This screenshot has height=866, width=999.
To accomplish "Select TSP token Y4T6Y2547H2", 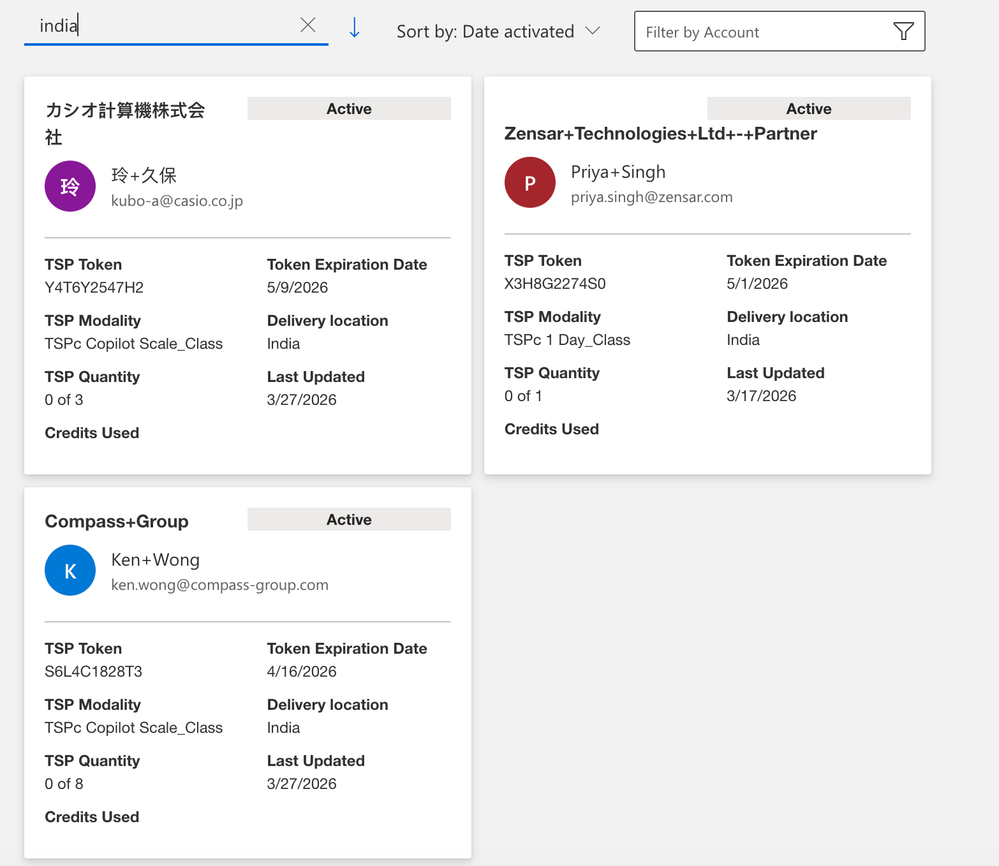I will [94, 287].
